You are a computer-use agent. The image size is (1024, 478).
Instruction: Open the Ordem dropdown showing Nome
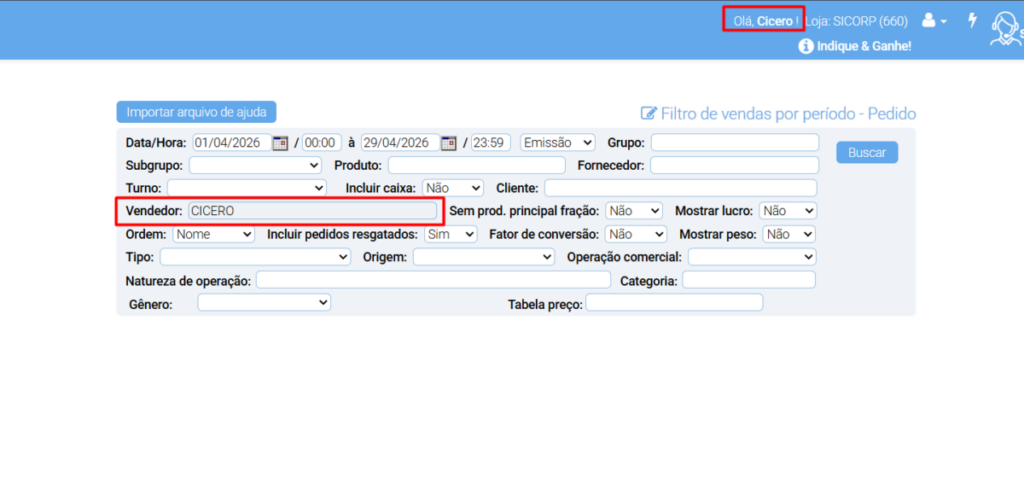click(214, 234)
